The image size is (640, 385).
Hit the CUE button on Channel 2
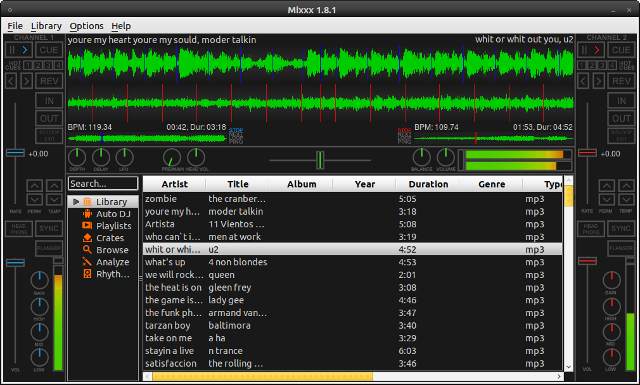click(x=621, y=50)
